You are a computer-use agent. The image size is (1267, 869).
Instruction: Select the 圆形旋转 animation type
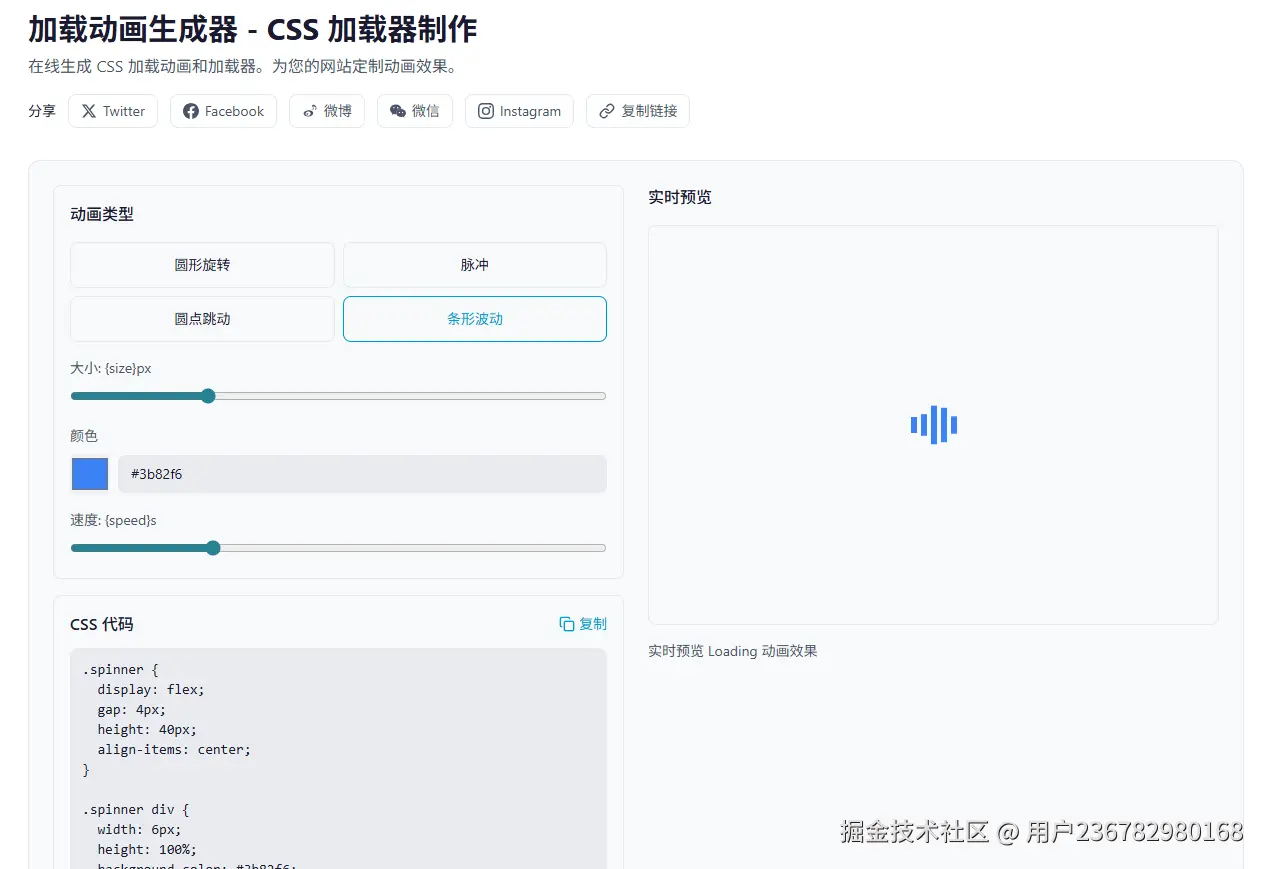(202, 265)
